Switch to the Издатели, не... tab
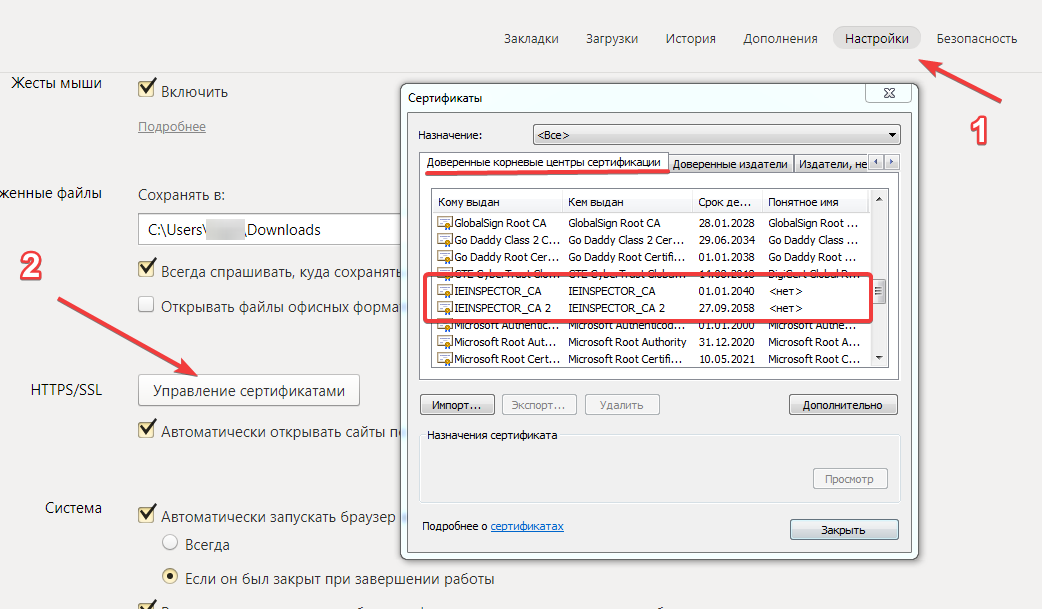Viewport: 1042px width, 609px height. [x=832, y=164]
